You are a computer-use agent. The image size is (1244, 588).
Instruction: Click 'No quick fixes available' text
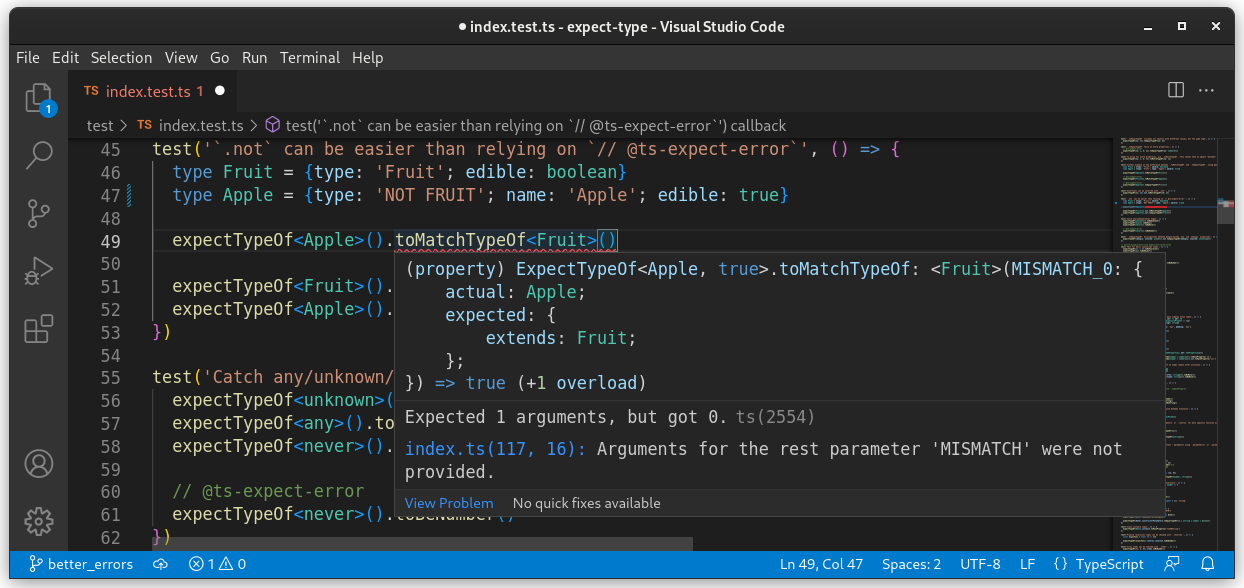coord(586,503)
